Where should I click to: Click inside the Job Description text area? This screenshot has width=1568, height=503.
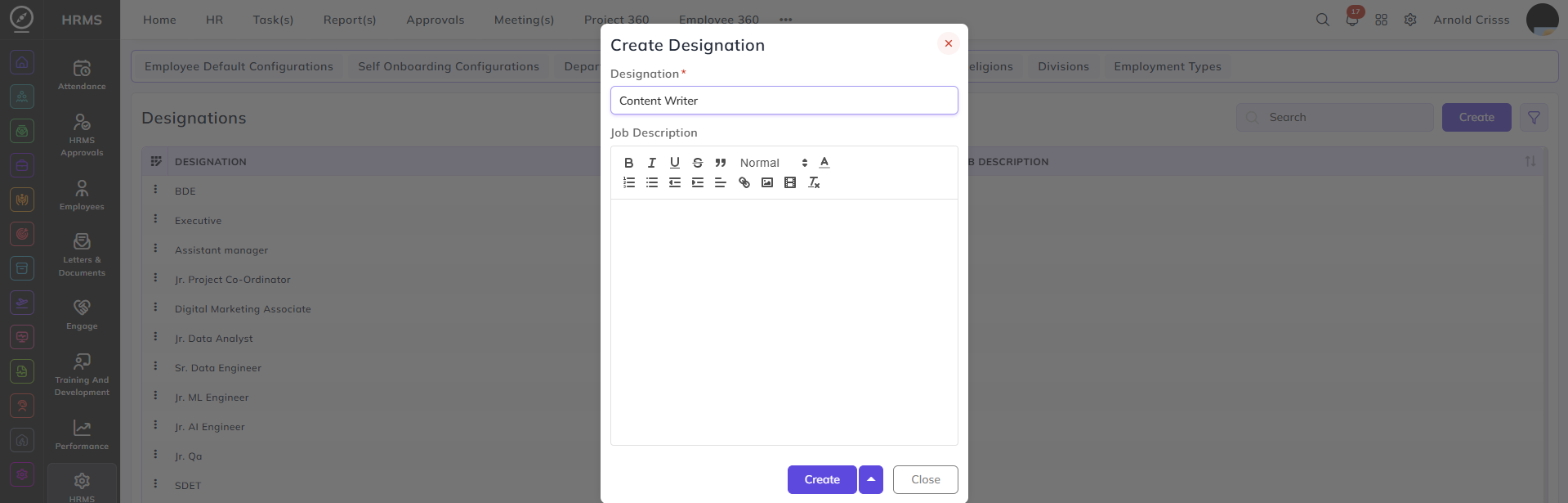coord(784,322)
